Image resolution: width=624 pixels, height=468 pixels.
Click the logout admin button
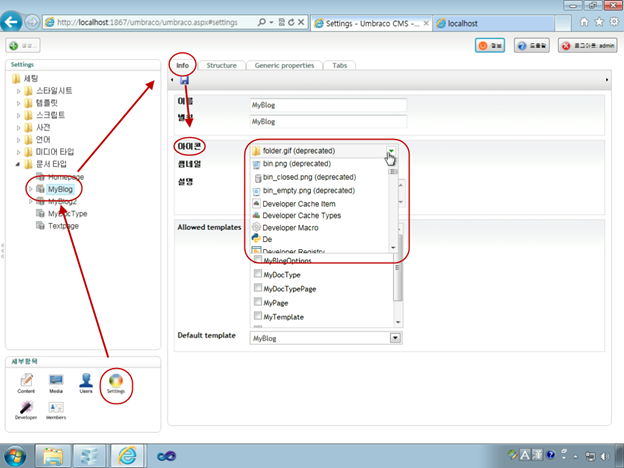(x=588, y=46)
